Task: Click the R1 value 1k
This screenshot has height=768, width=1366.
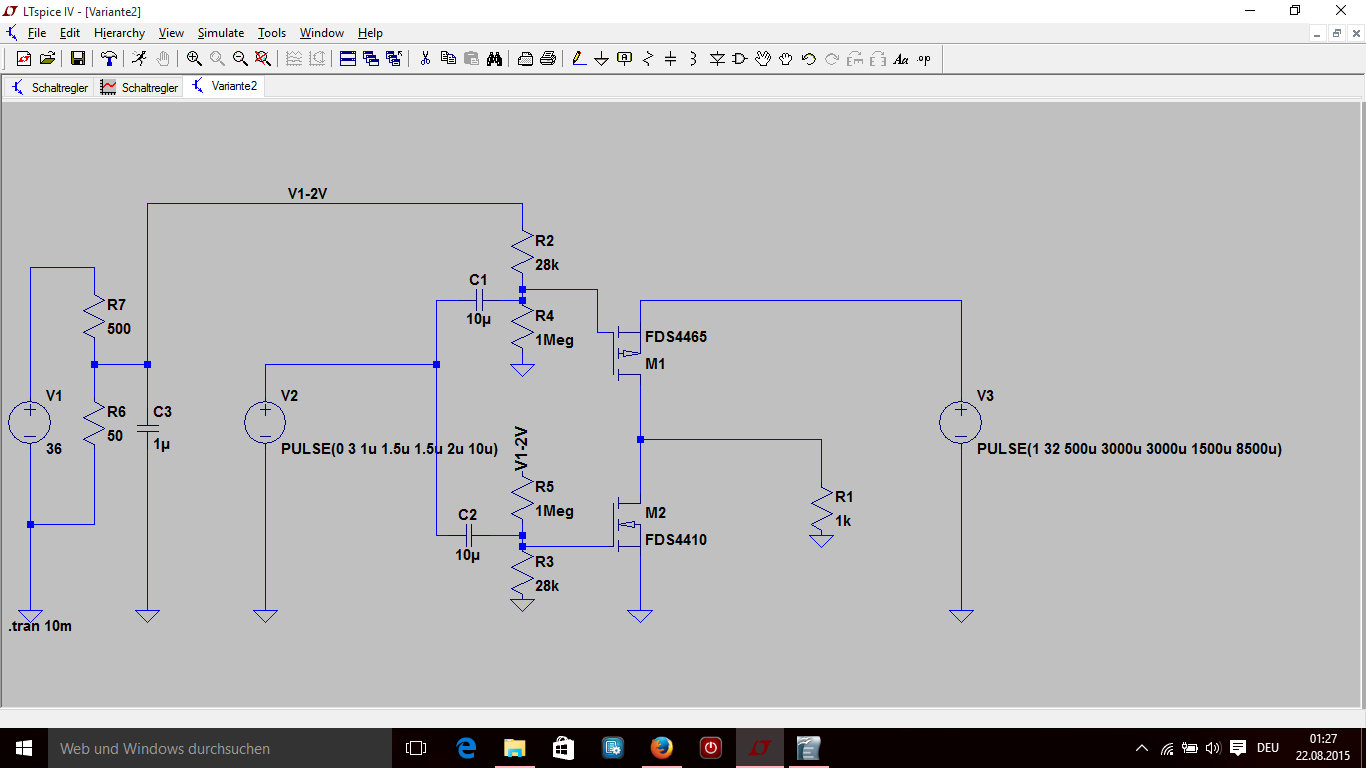Action: [844, 521]
